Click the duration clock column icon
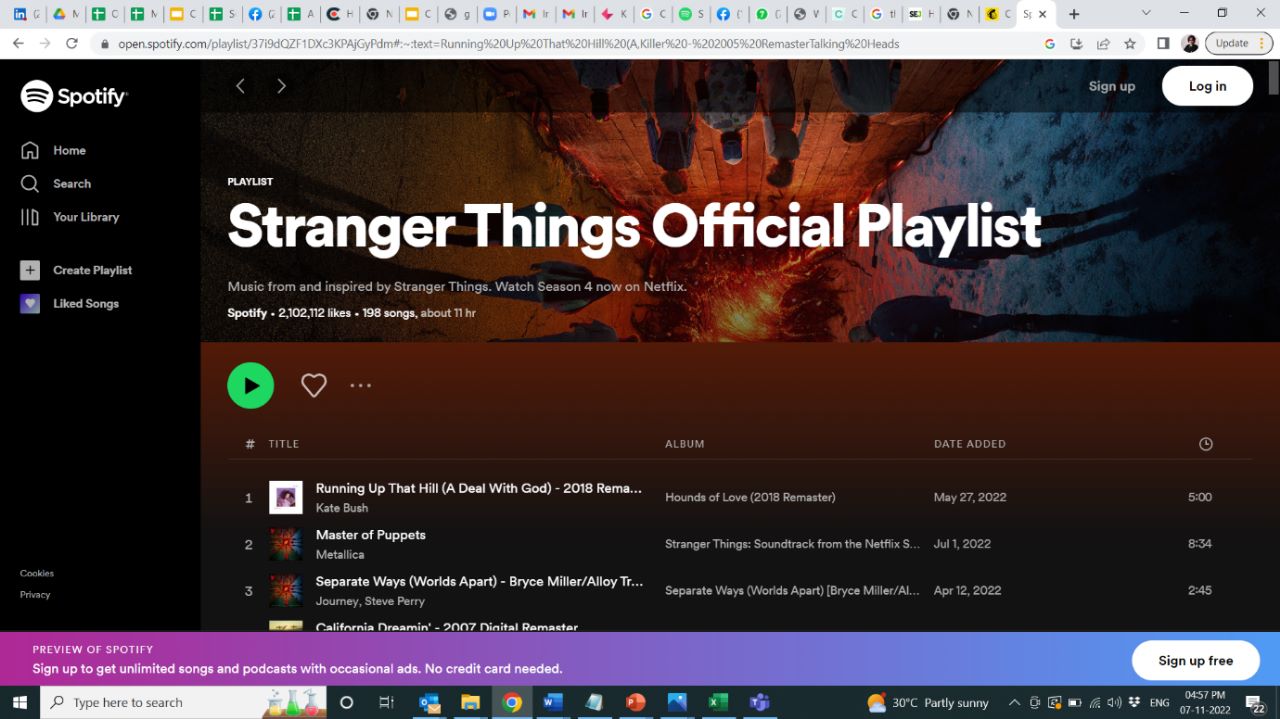1280x719 pixels. pyautogui.click(x=1206, y=444)
